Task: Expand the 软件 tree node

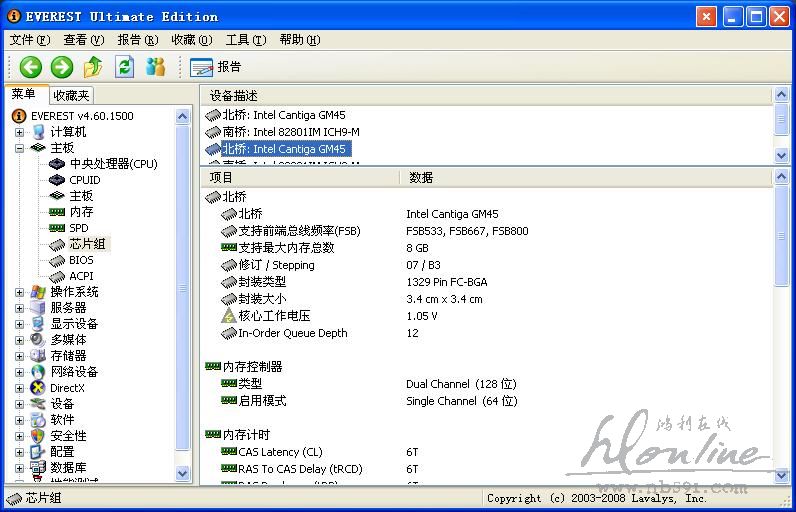Action: pyautogui.click(x=19, y=420)
